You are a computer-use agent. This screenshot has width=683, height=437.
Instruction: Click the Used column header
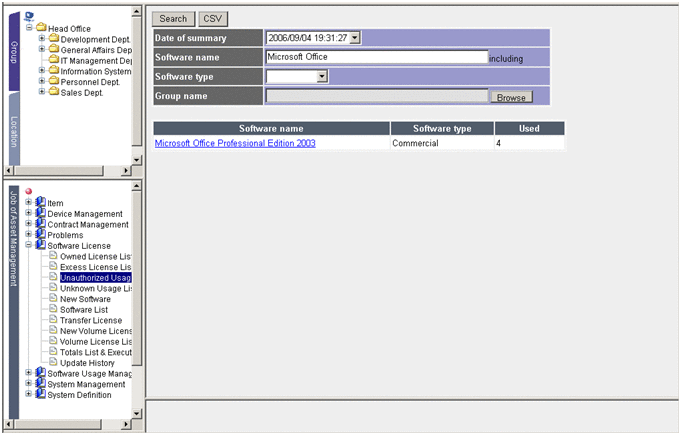(529, 129)
